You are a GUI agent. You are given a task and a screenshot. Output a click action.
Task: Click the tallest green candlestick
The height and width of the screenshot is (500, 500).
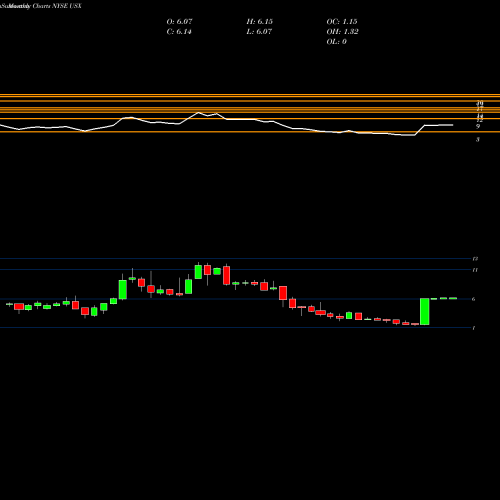425,311
